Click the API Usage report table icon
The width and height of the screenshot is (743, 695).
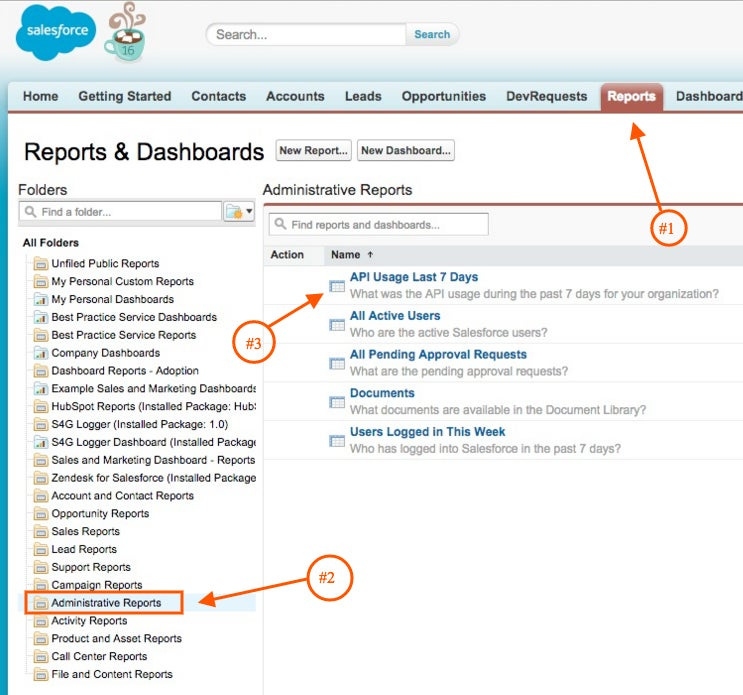coord(337,286)
